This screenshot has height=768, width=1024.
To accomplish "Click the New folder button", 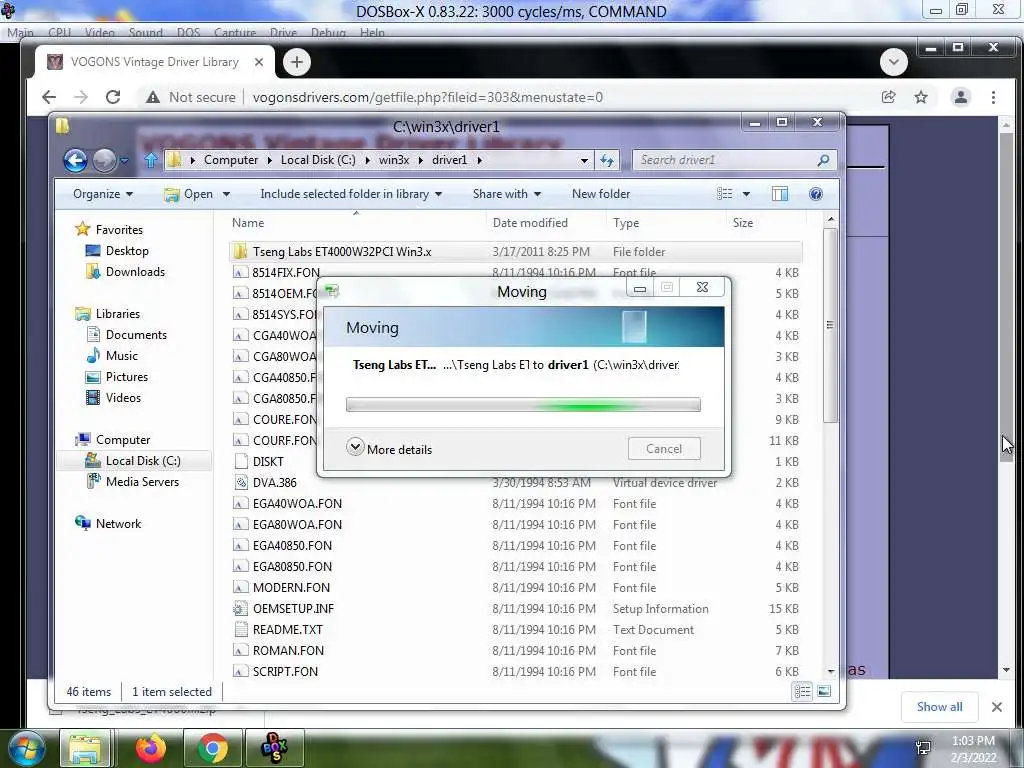I will pyautogui.click(x=601, y=194).
